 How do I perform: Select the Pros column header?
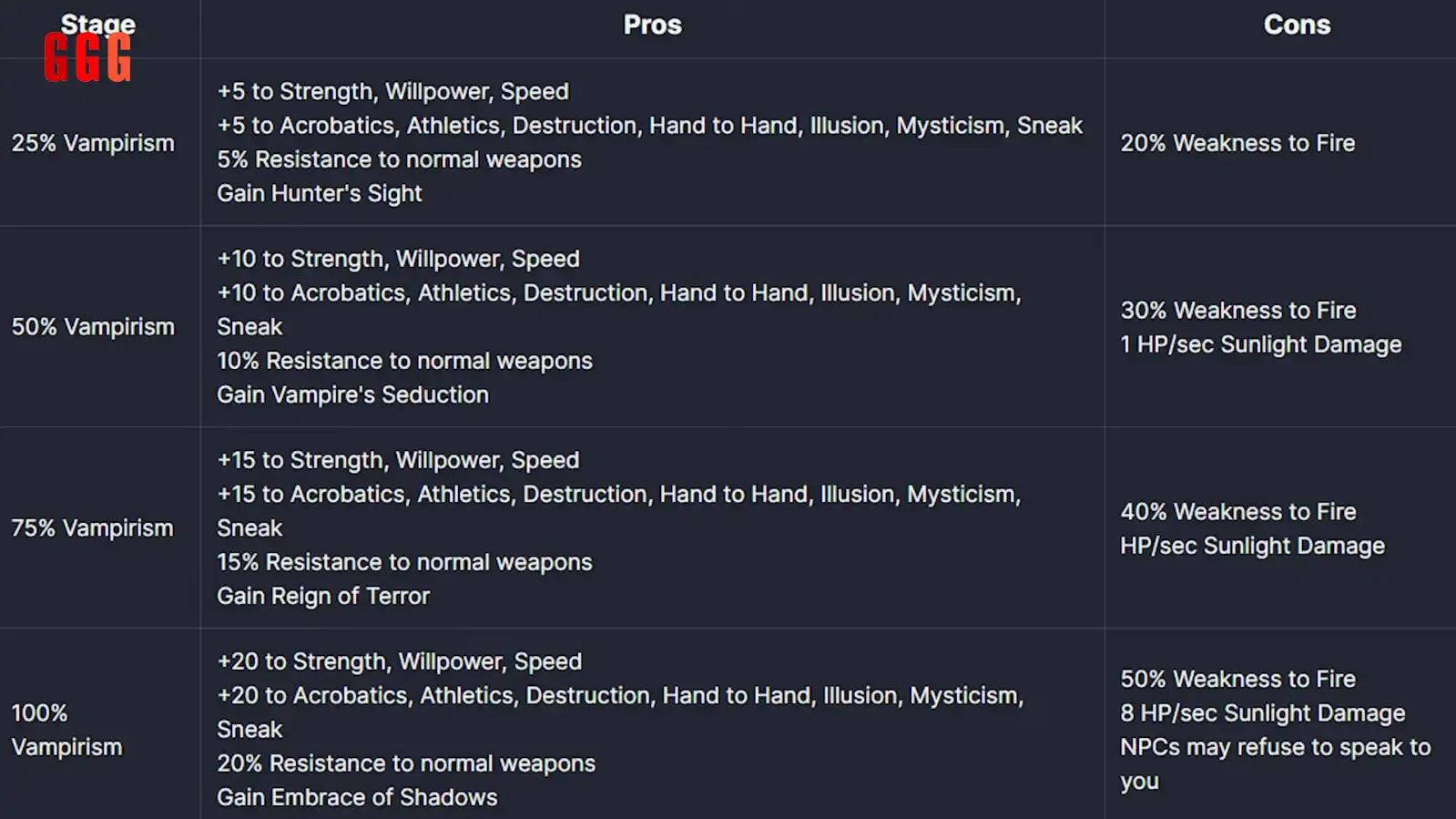(652, 25)
